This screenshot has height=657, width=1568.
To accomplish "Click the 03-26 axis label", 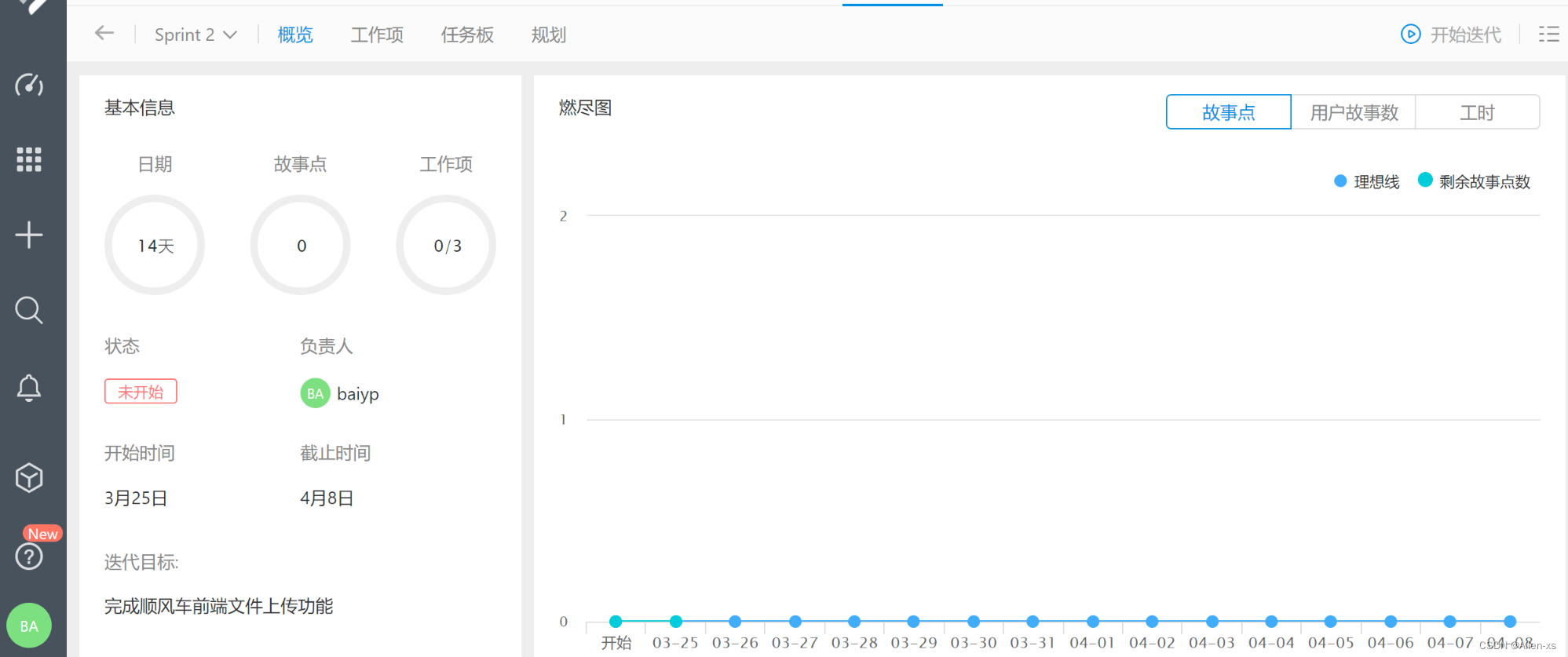I will tap(735, 643).
